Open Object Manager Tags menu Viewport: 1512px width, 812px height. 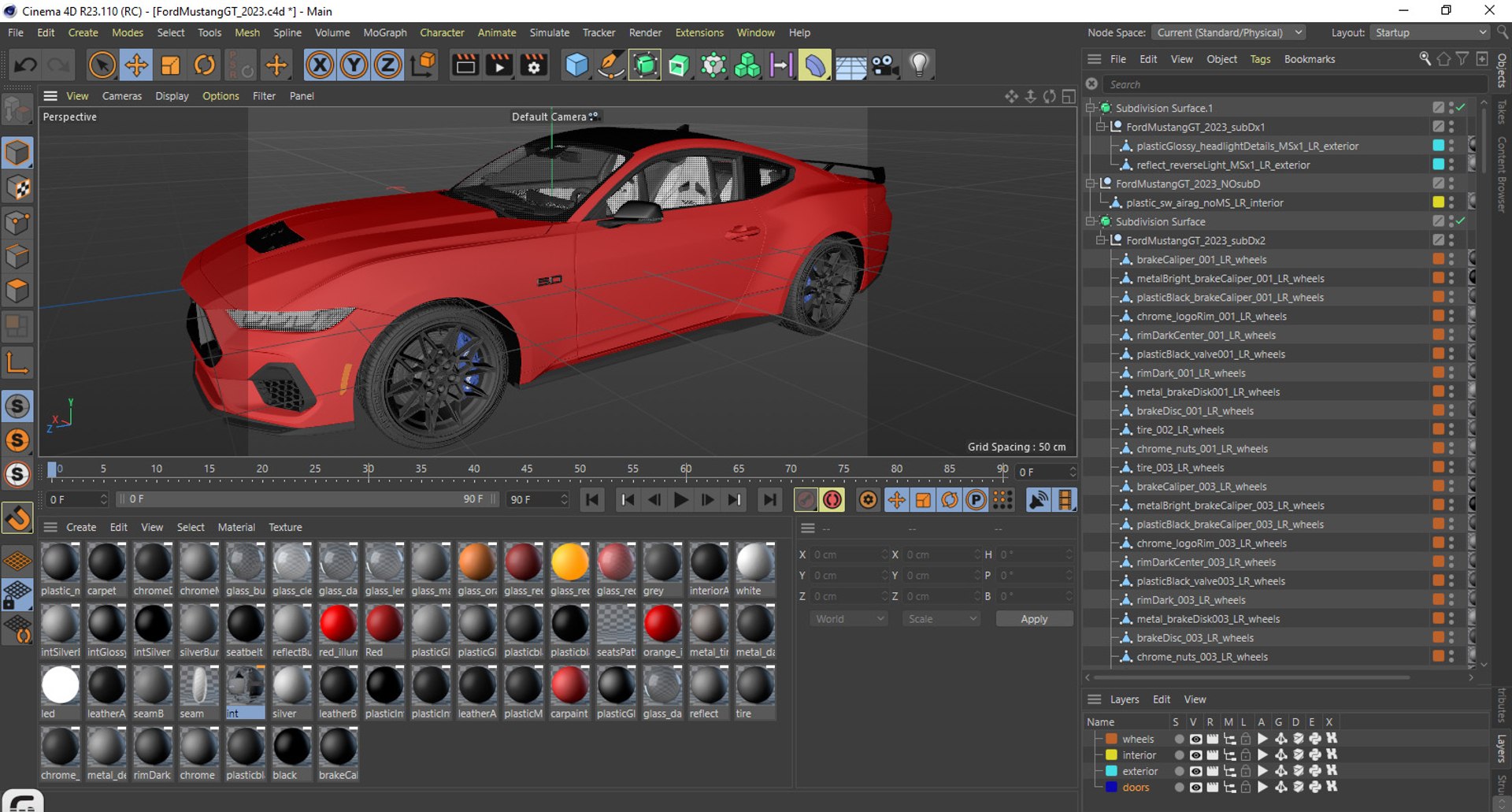pos(1260,59)
